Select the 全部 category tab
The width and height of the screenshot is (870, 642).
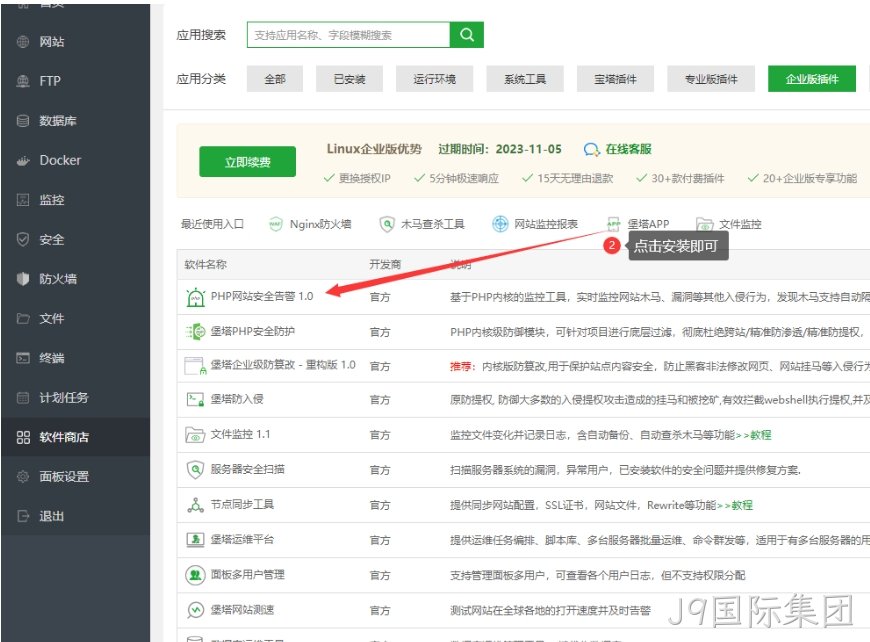coord(275,79)
